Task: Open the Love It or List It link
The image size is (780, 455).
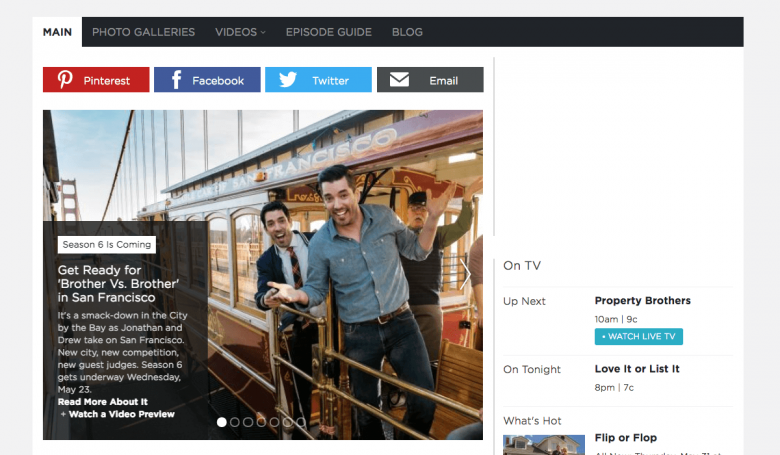Action: pyautogui.click(x=637, y=369)
